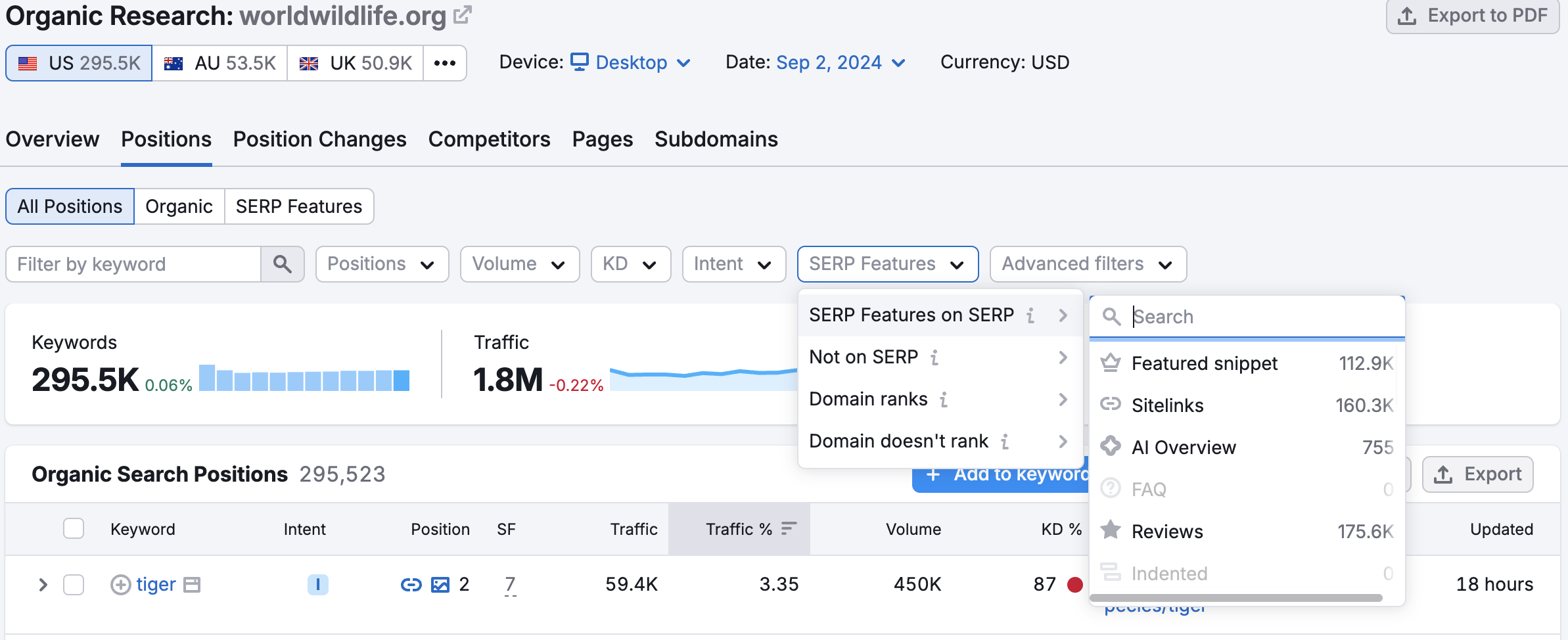Click the horizontal scrollbar in SERP features list
The height and width of the screenshot is (640, 1568).
pyautogui.click(x=1235, y=598)
